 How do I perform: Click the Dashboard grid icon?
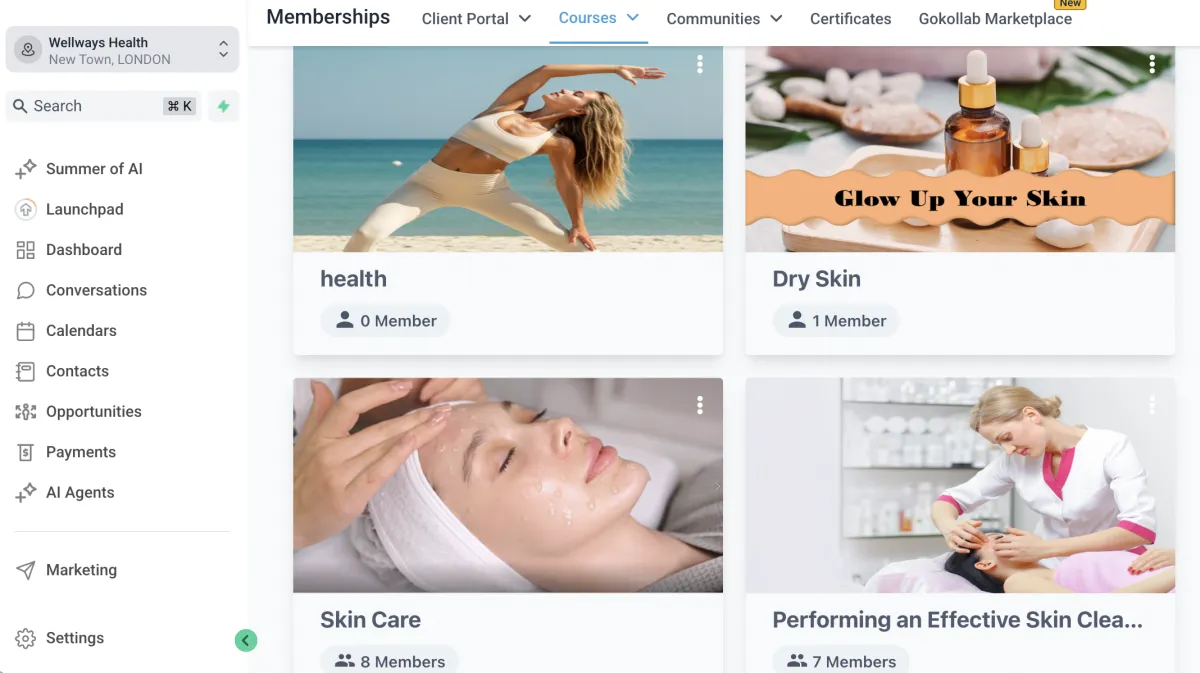pos(26,250)
